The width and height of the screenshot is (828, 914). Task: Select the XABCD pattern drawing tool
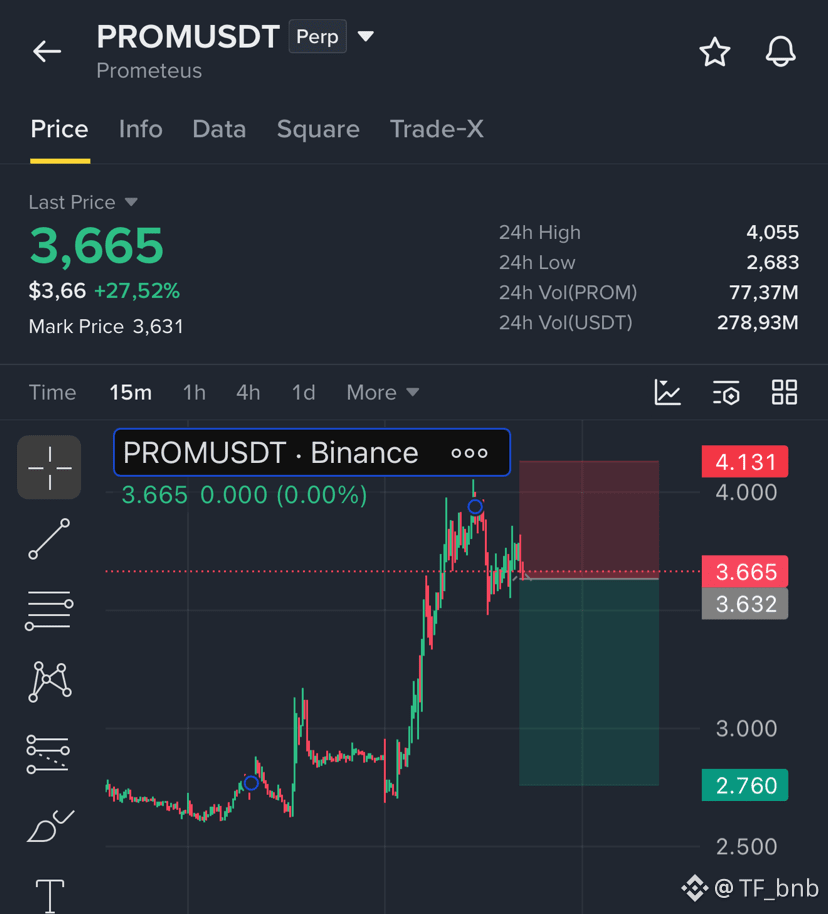(x=50, y=681)
